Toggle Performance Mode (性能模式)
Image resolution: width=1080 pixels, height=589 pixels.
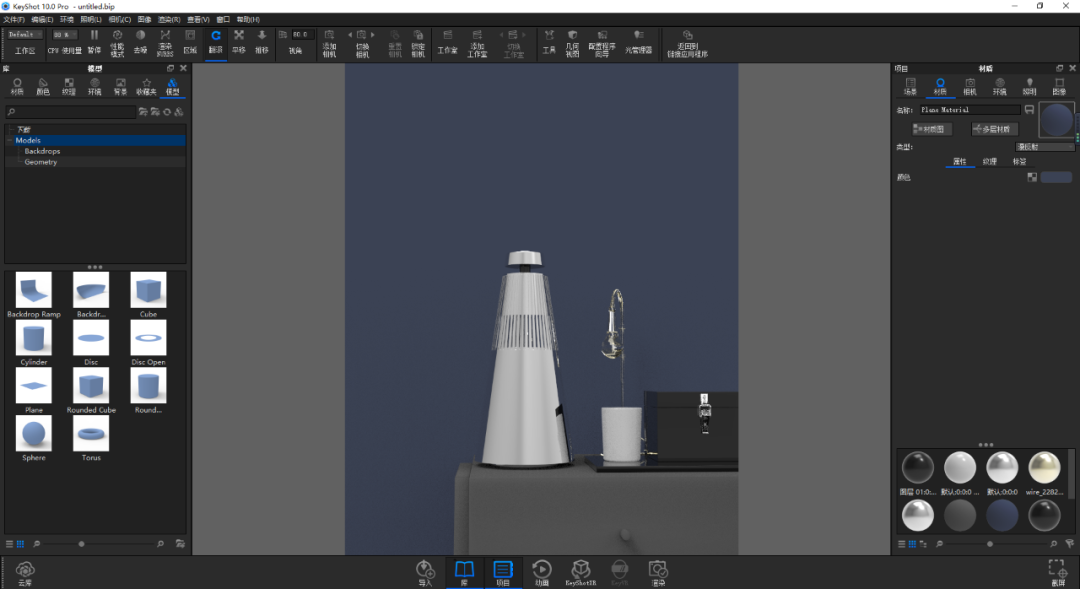(x=117, y=43)
